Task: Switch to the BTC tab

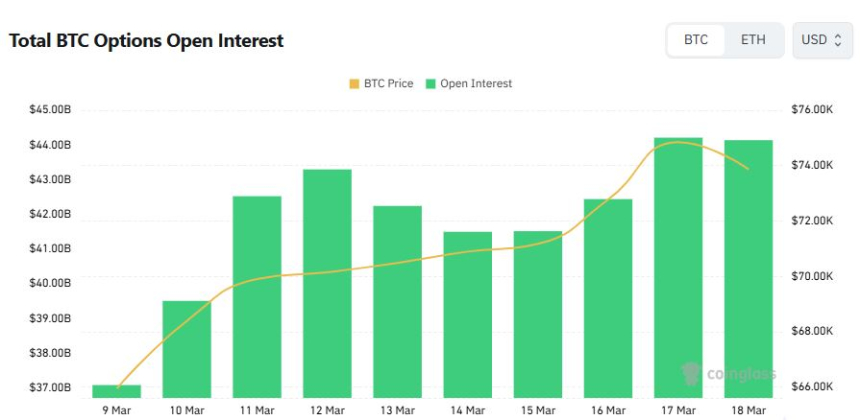Action: click(x=696, y=40)
